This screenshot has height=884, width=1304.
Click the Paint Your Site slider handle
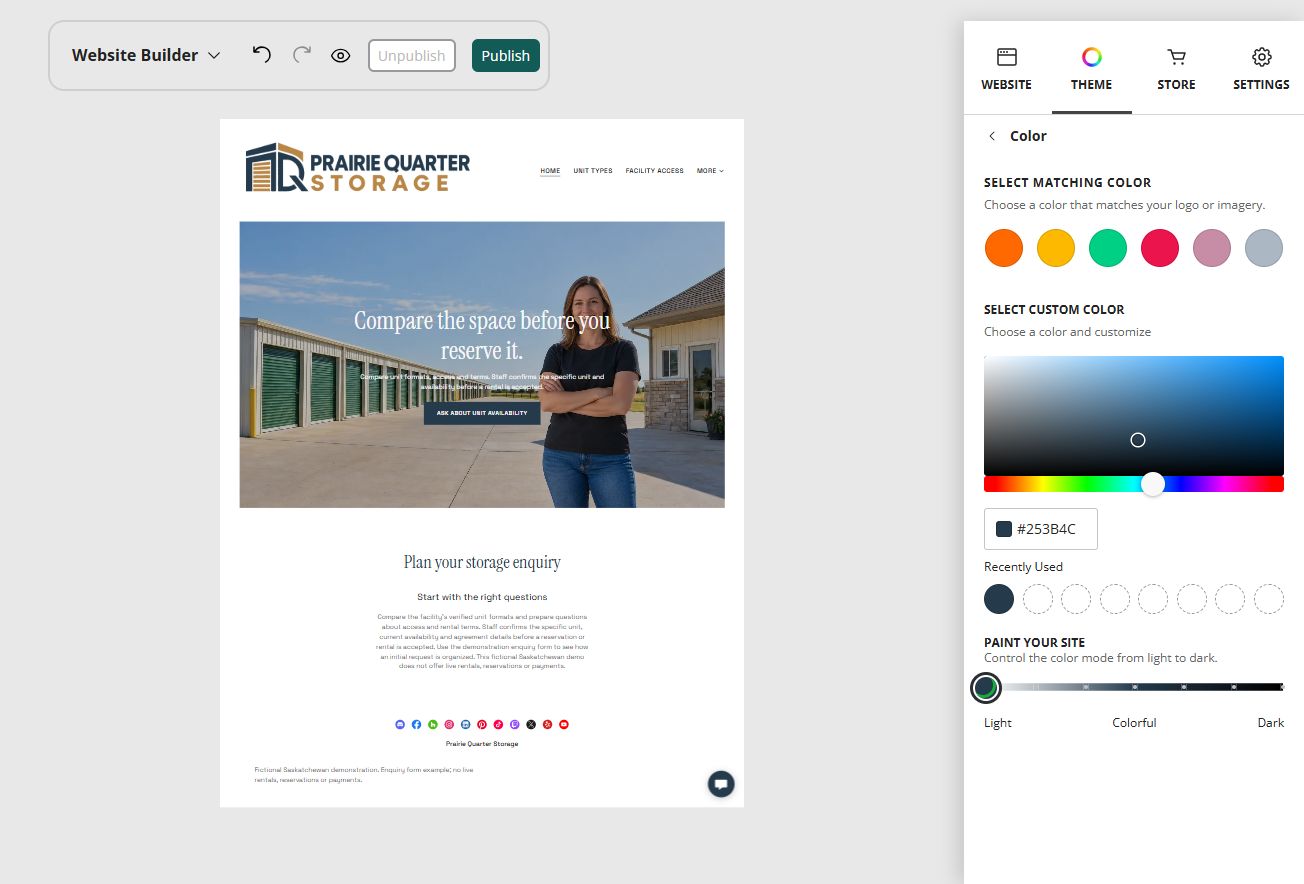pyautogui.click(x=986, y=687)
